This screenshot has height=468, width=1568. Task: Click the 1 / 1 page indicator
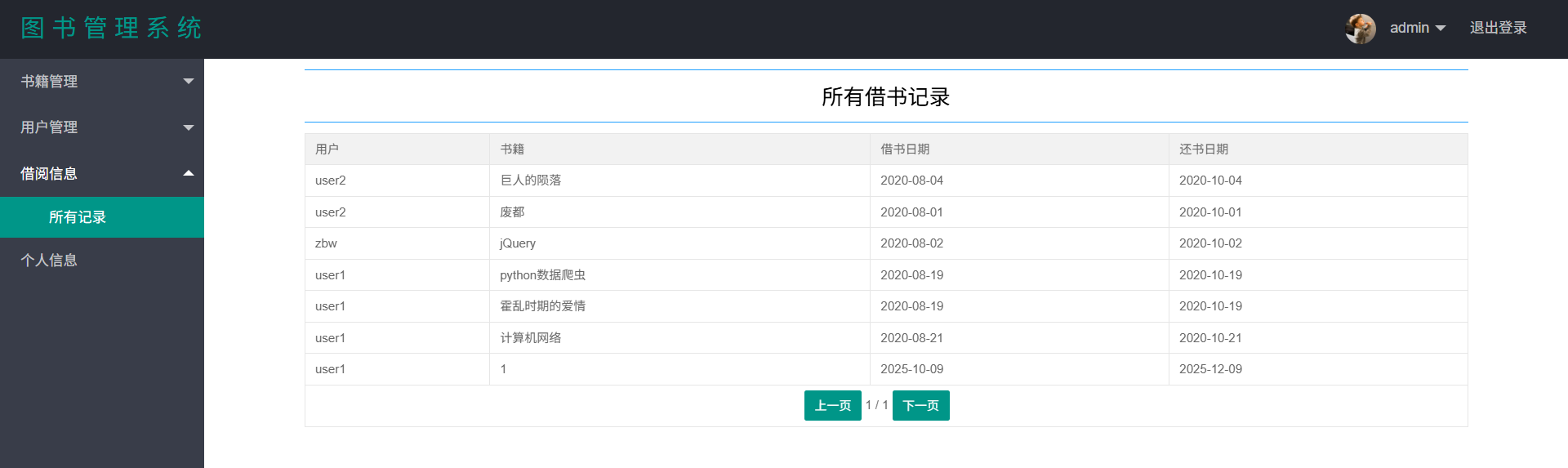877,405
